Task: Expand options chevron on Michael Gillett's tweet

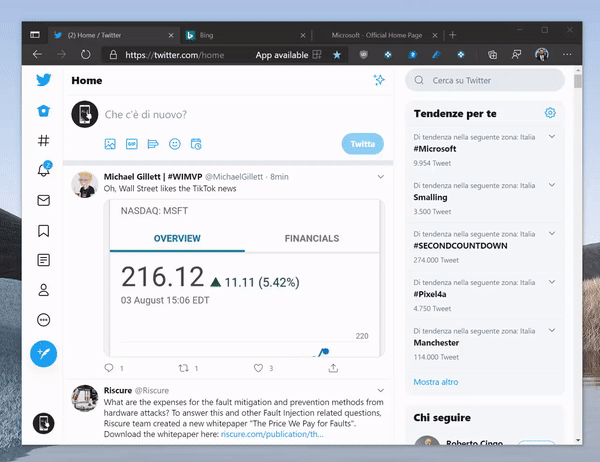Action: [380, 176]
